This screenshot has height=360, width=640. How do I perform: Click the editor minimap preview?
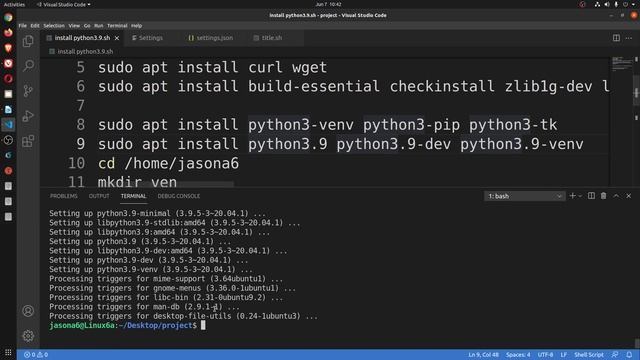[x=622, y=64]
